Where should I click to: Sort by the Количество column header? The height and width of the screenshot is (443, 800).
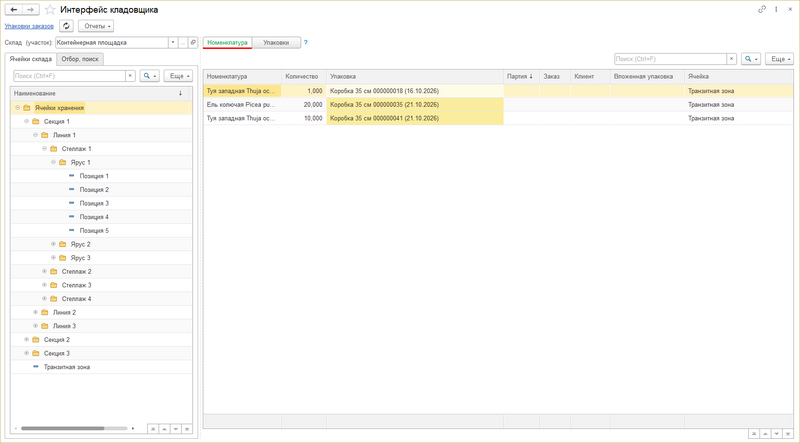click(x=304, y=77)
